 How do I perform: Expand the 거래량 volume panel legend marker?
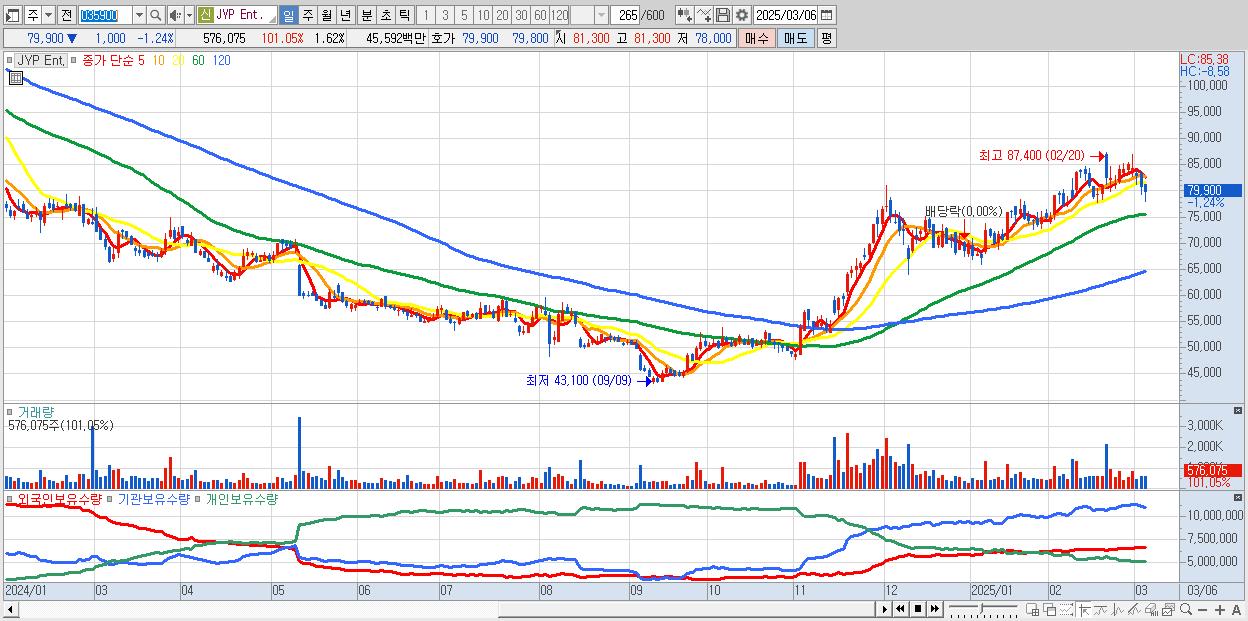[x=12, y=411]
